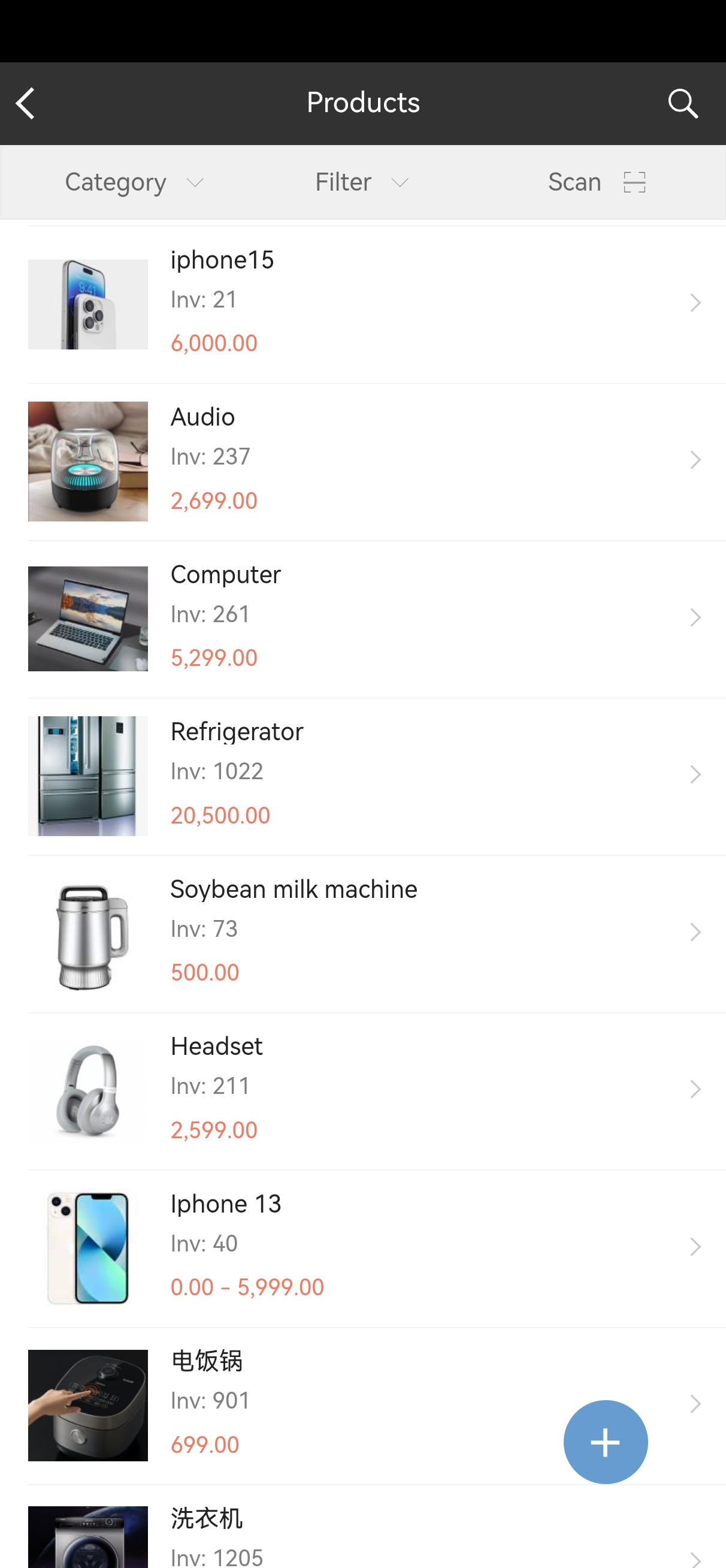This screenshot has width=726, height=1568.
Task: Tap the Computer laptop thumbnail
Action: click(87, 619)
